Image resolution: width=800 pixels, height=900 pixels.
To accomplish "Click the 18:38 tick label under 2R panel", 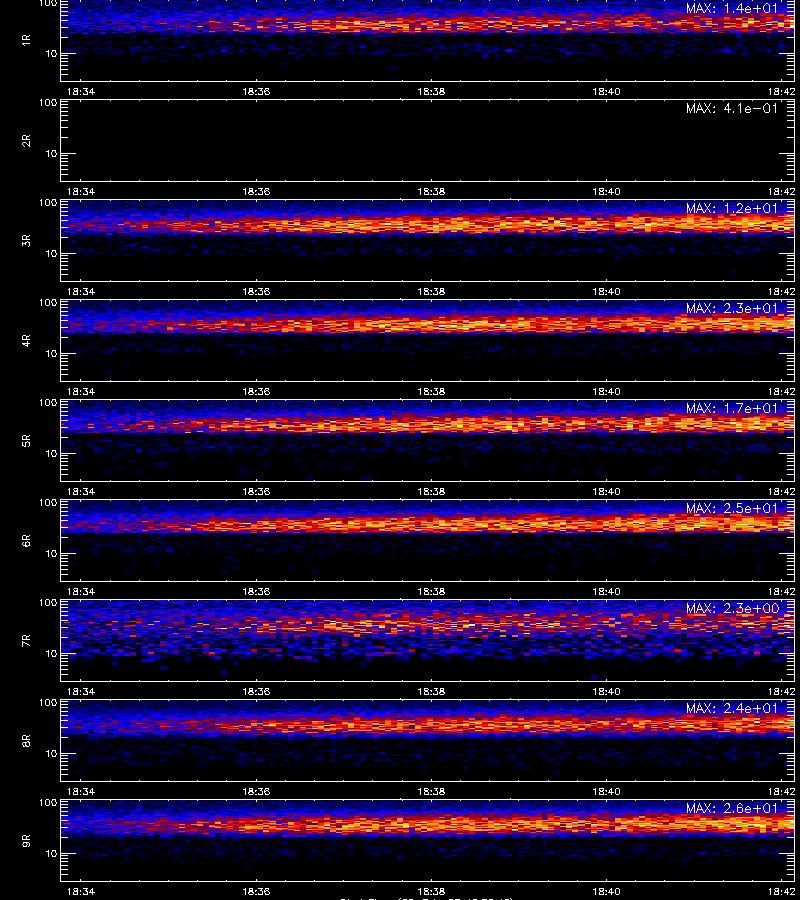I will (x=431, y=192).
